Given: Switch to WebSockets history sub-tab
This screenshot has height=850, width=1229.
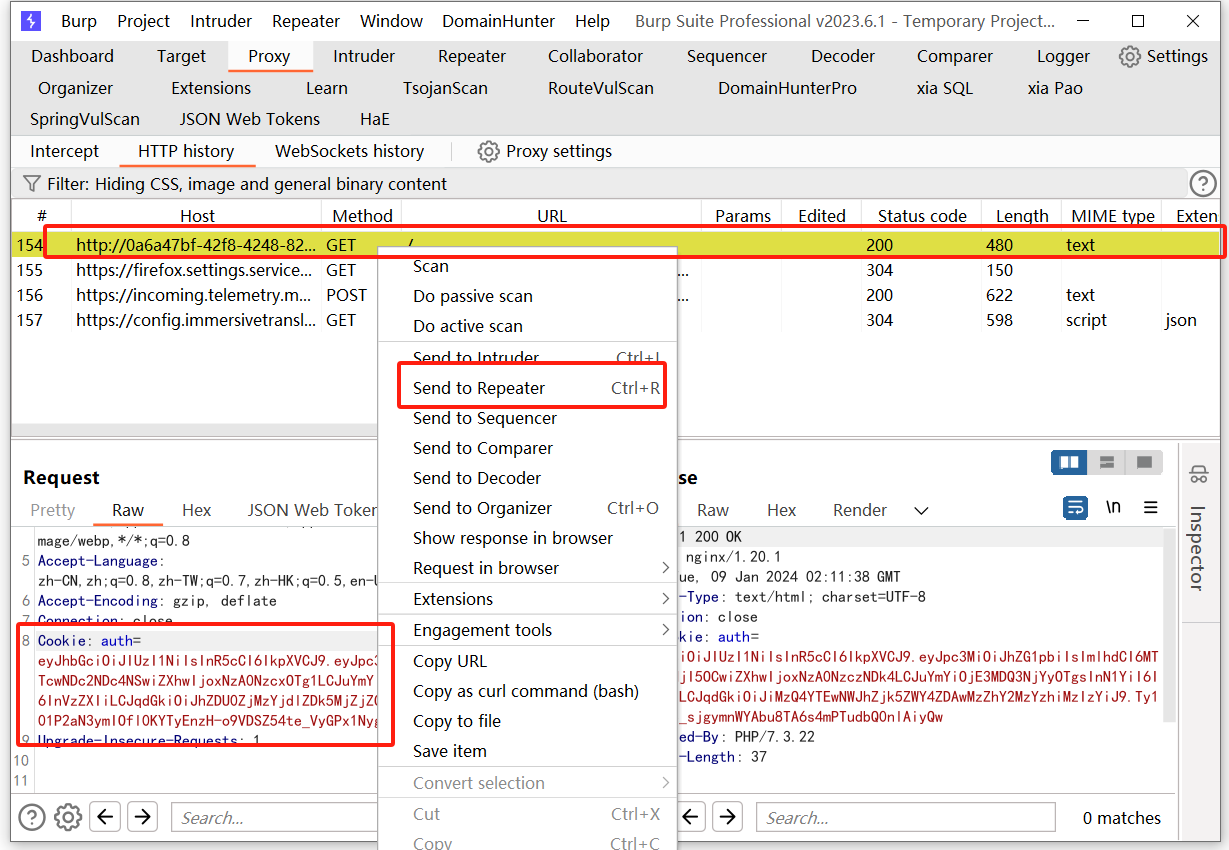Looking at the screenshot, I should click(x=350, y=151).
